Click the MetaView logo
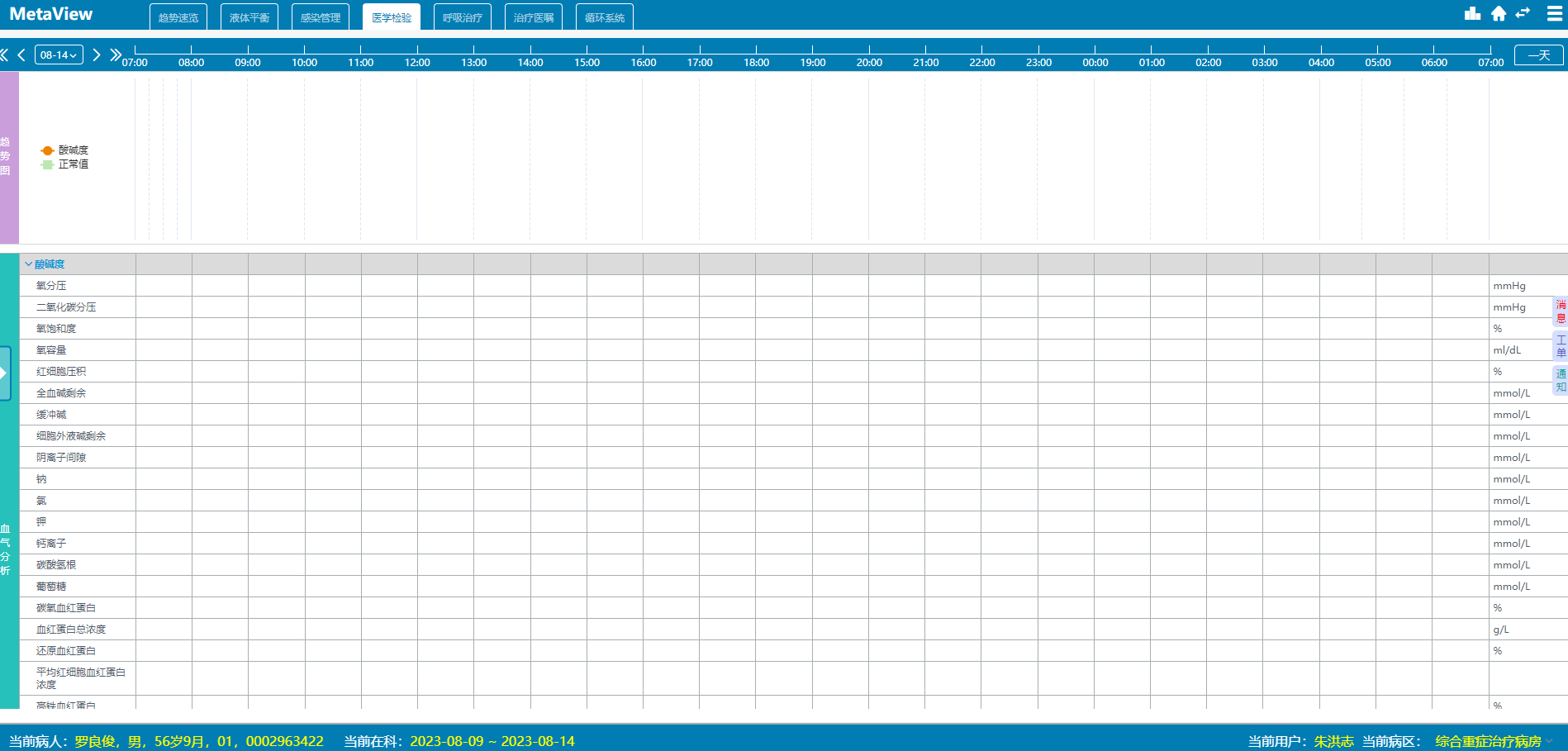Image resolution: width=1568 pixels, height=751 pixels. coord(51,14)
